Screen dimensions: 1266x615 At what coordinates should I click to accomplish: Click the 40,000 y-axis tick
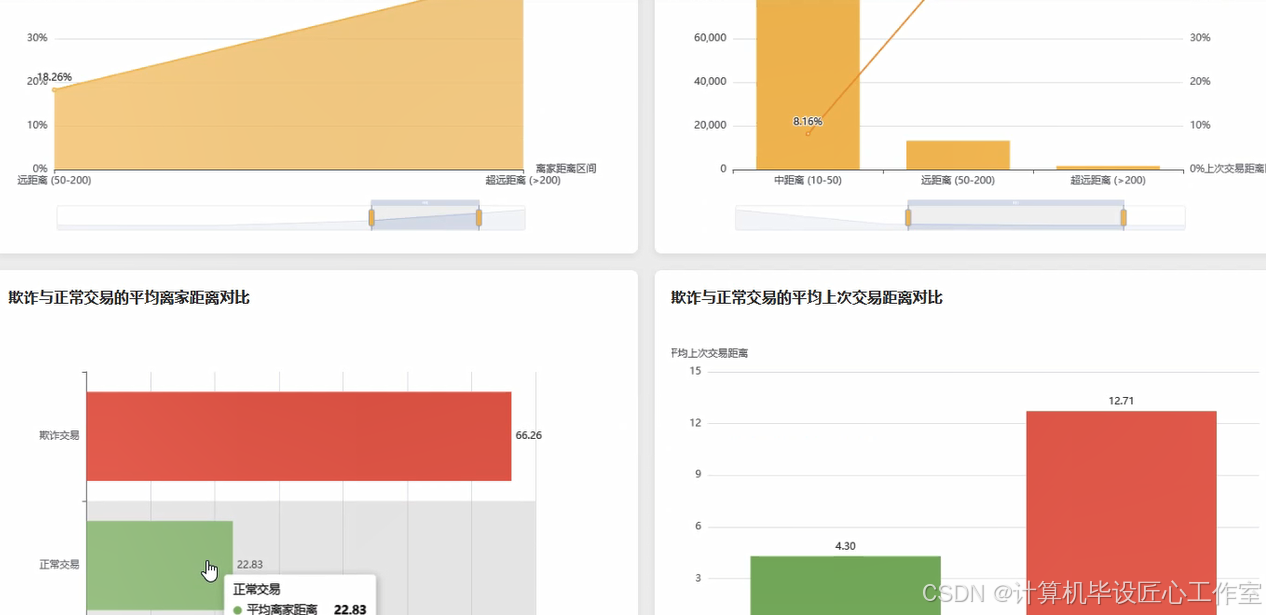point(710,82)
